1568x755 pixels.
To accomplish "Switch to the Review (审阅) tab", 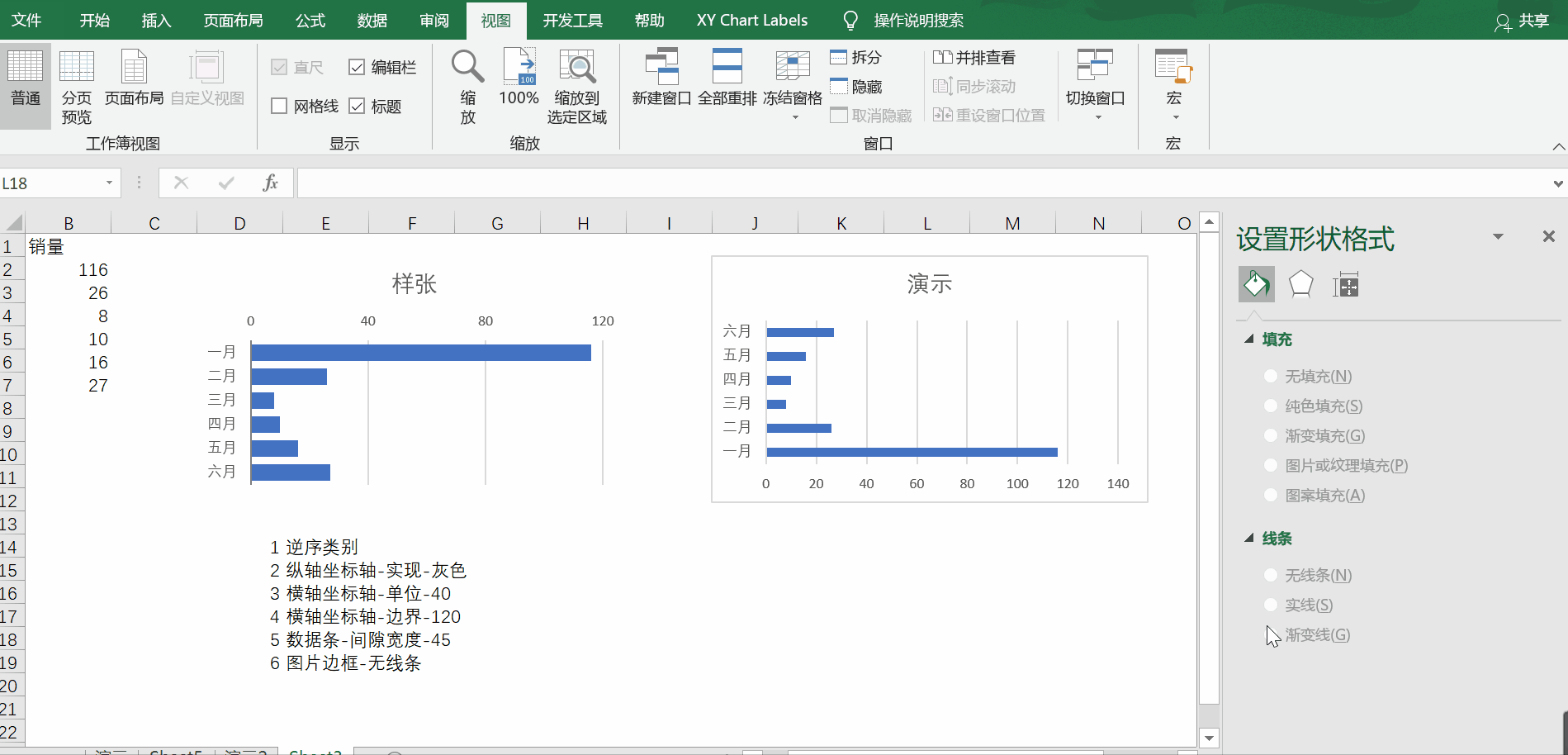I will (434, 20).
